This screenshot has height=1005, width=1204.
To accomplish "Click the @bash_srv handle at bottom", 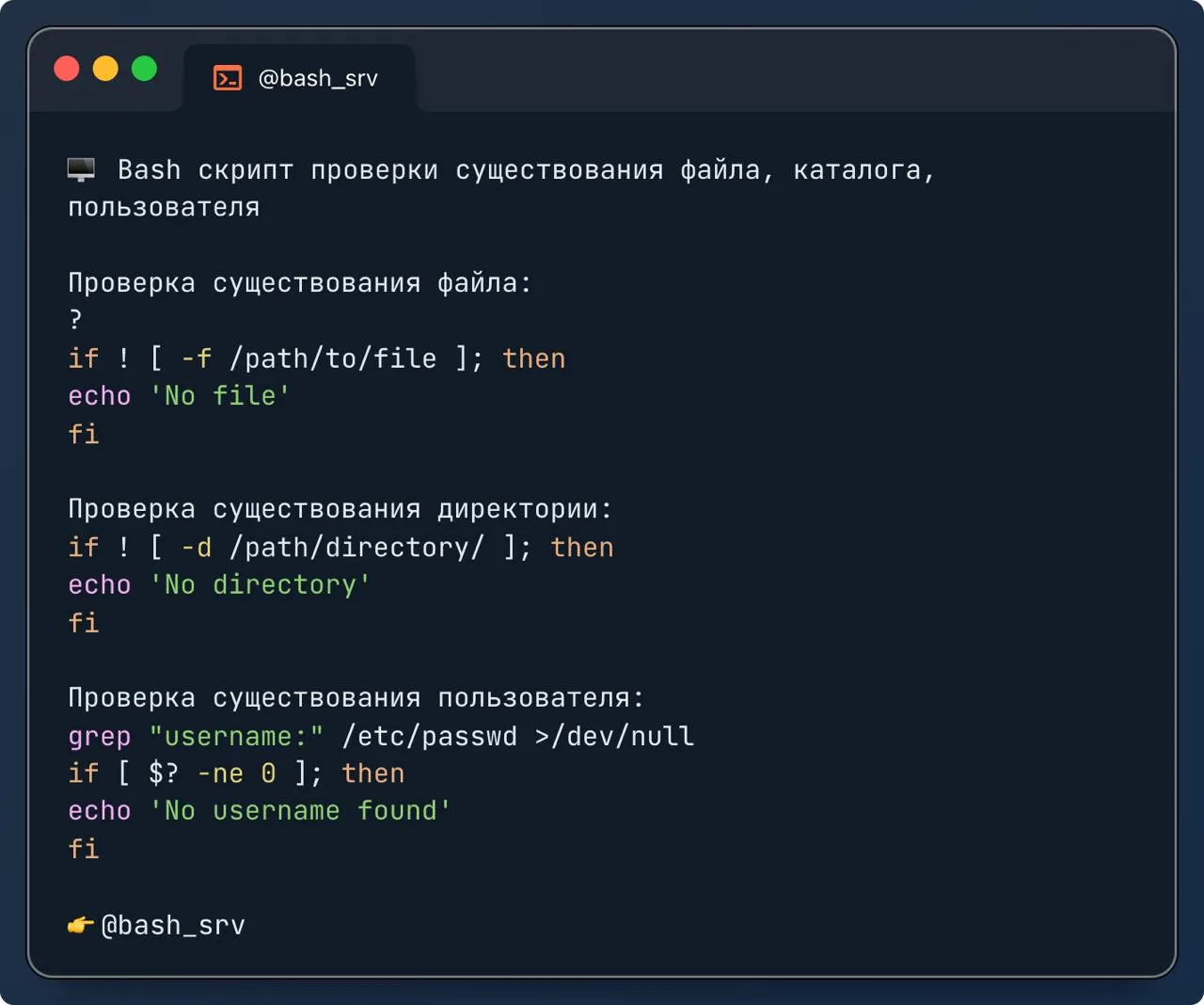I will click(x=173, y=926).
